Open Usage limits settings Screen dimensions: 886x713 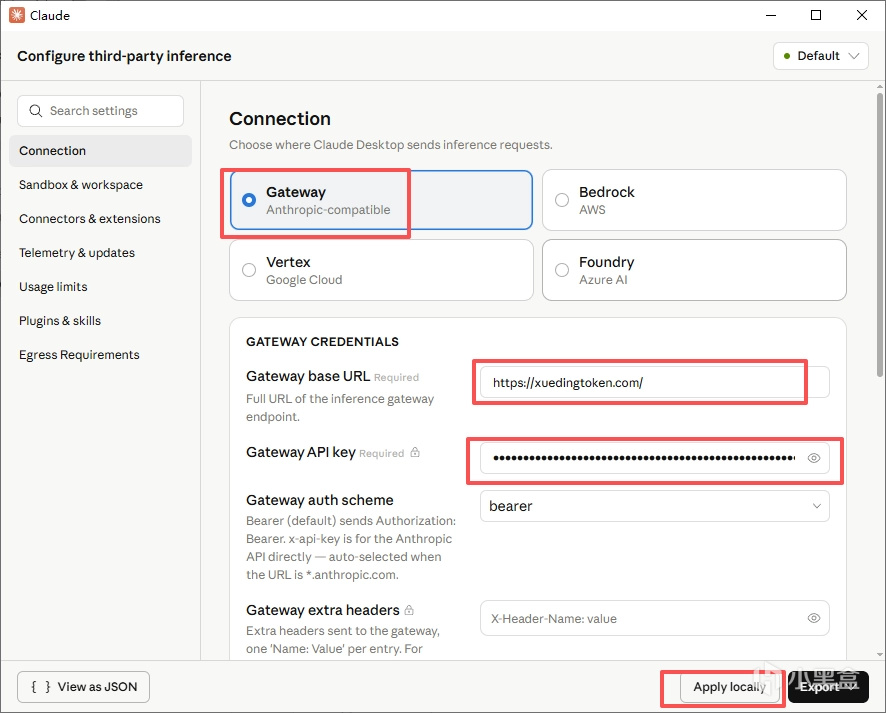coord(53,286)
